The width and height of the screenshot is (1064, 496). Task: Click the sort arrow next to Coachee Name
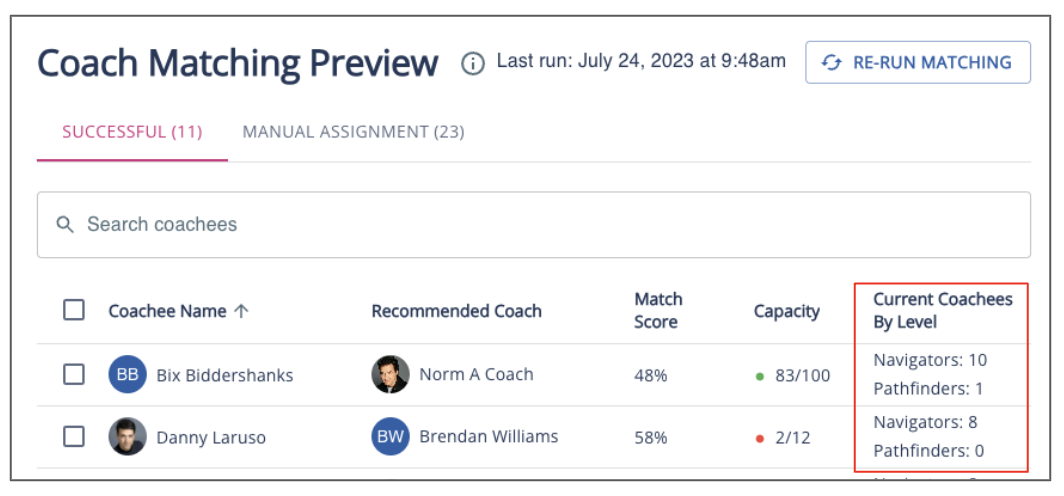(x=241, y=311)
